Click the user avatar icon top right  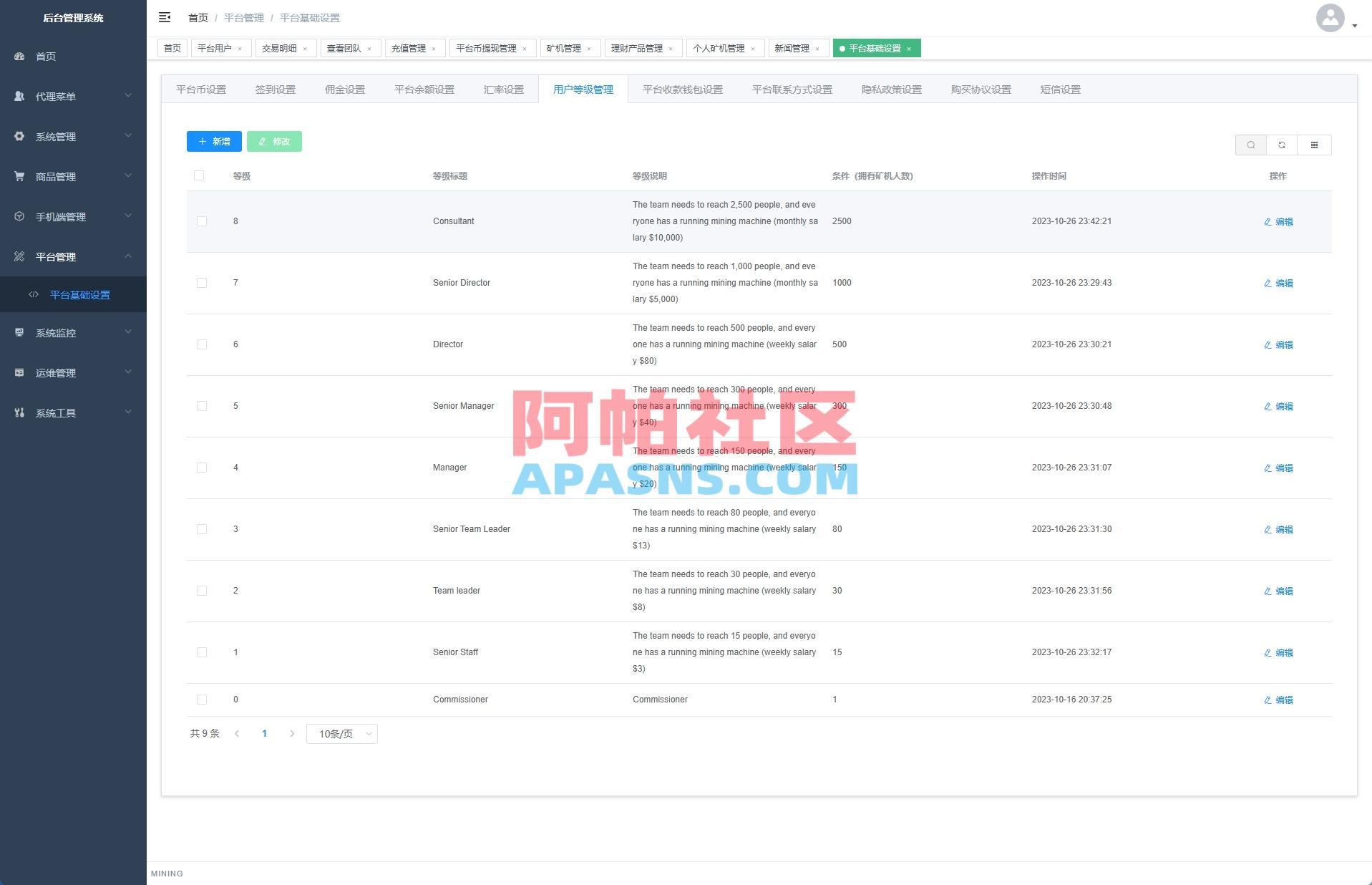click(1329, 19)
